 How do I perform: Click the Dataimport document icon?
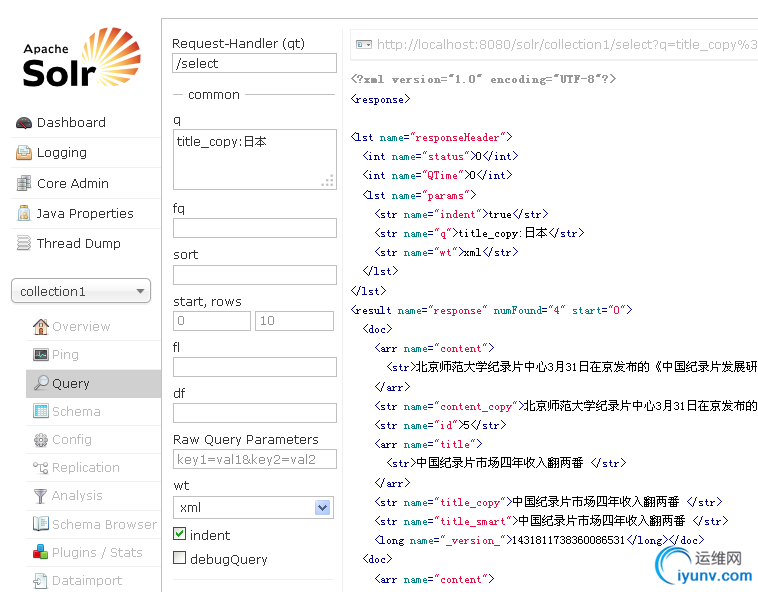[x=41, y=580]
